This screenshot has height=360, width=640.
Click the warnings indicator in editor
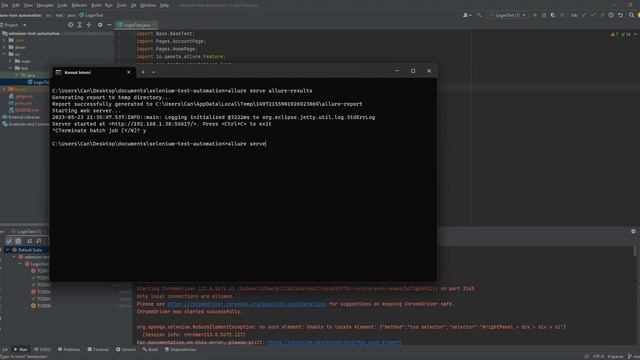614,34
